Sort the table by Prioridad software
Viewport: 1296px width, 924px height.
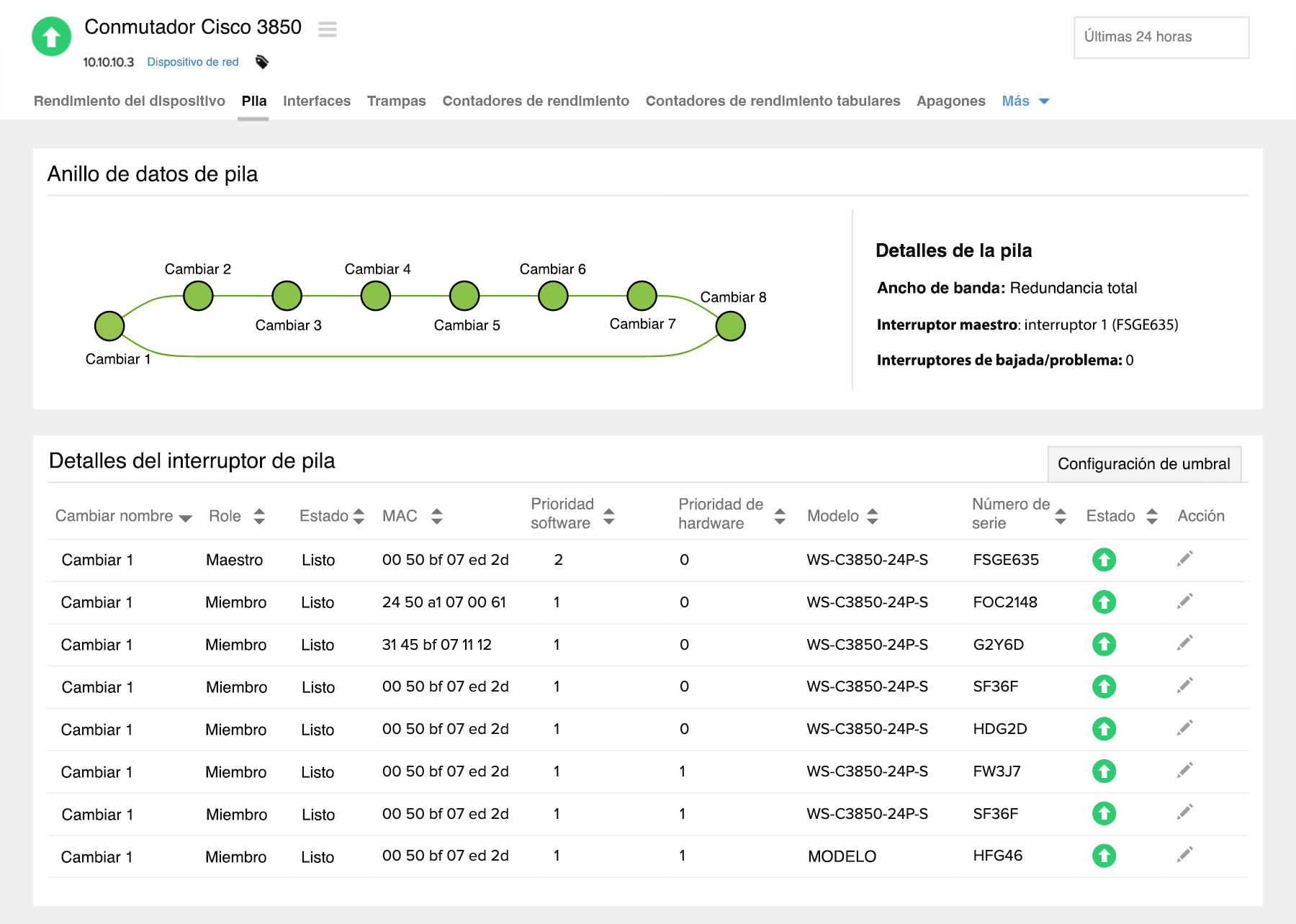570,513
